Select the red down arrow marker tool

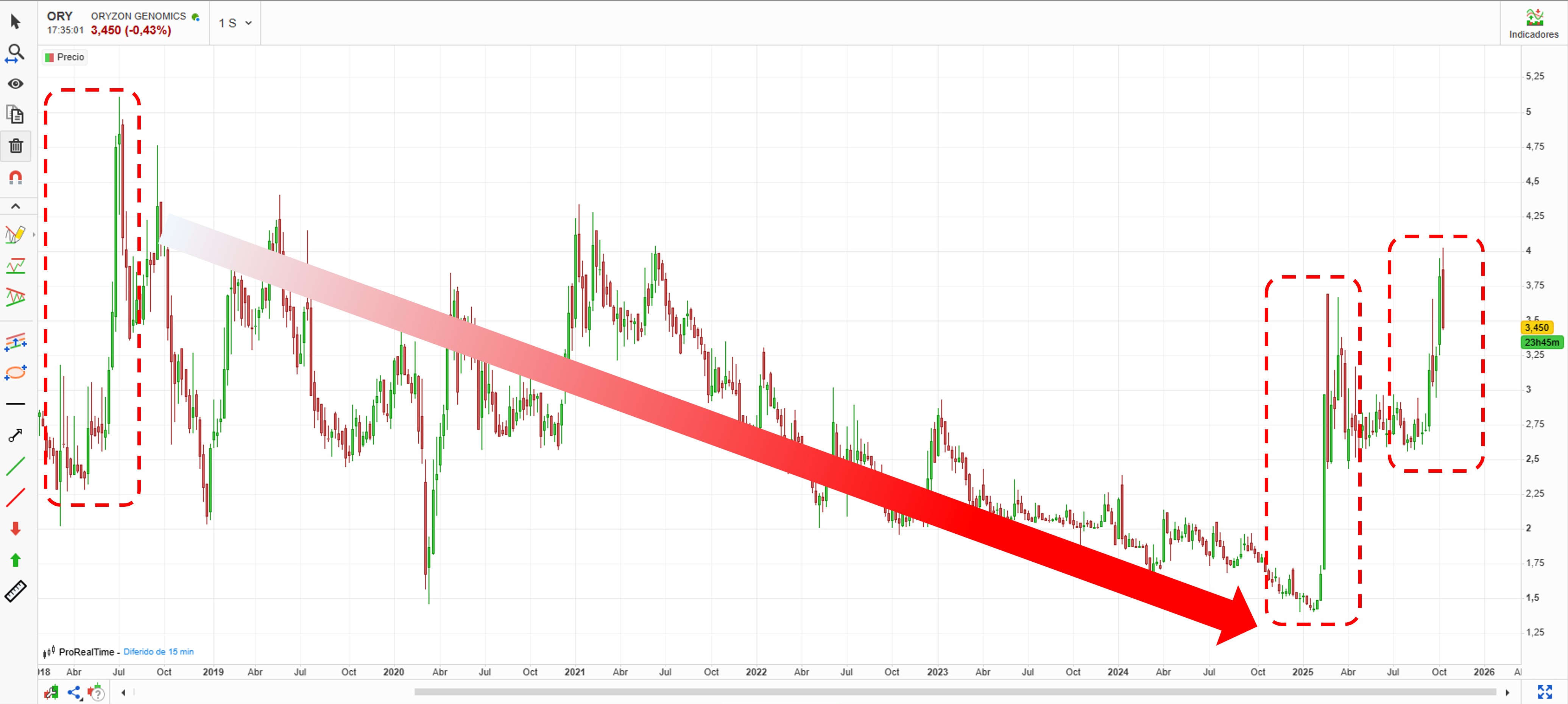pyautogui.click(x=16, y=528)
